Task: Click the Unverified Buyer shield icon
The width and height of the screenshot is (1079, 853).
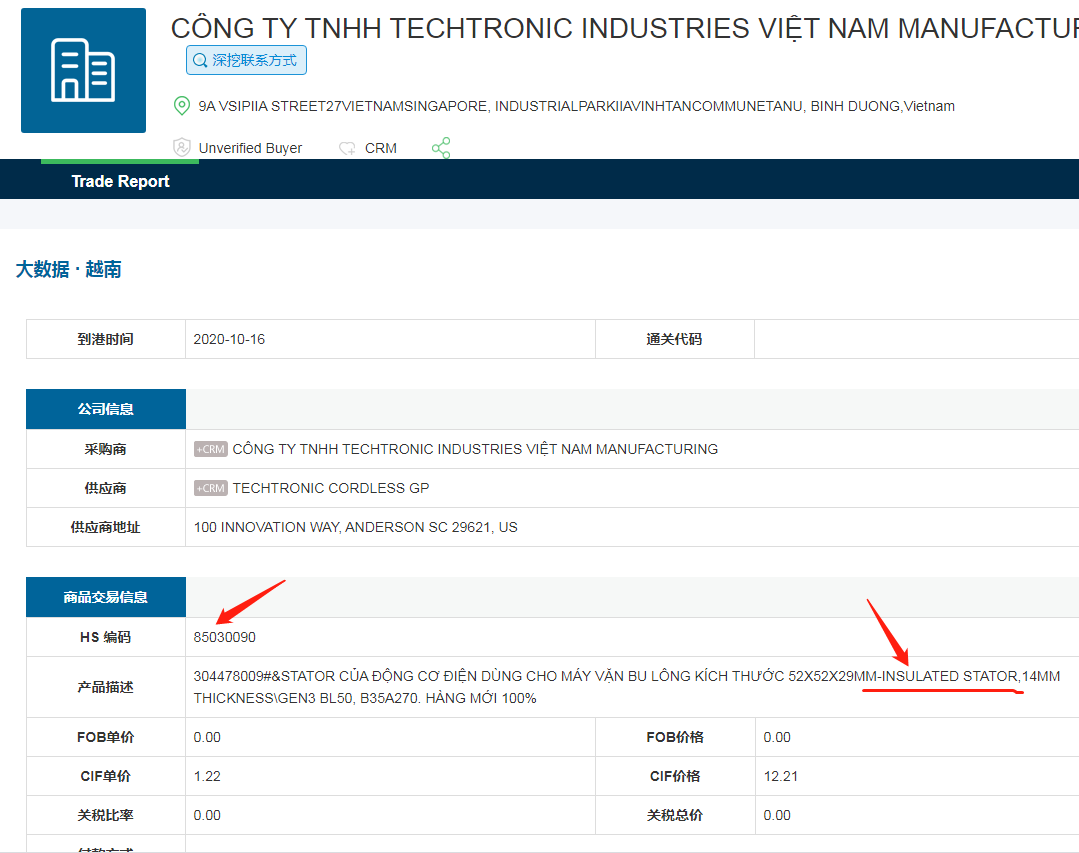Action: (x=182, y=147)
